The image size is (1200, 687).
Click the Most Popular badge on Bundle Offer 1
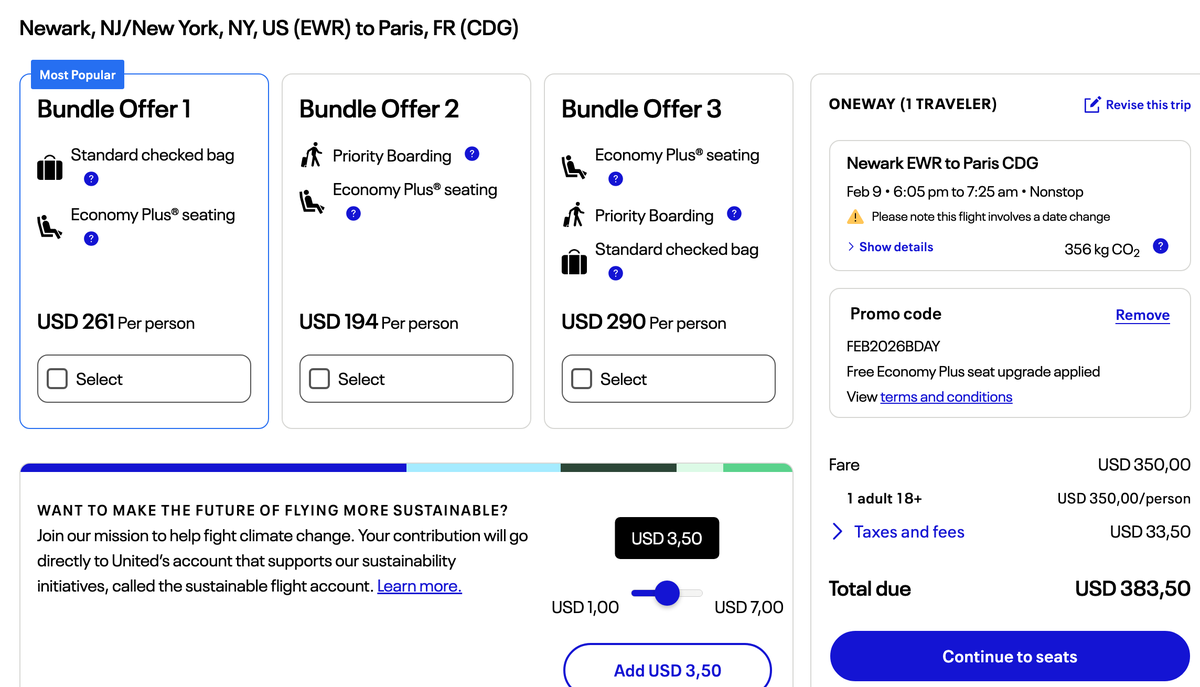[x=77, y=74]
